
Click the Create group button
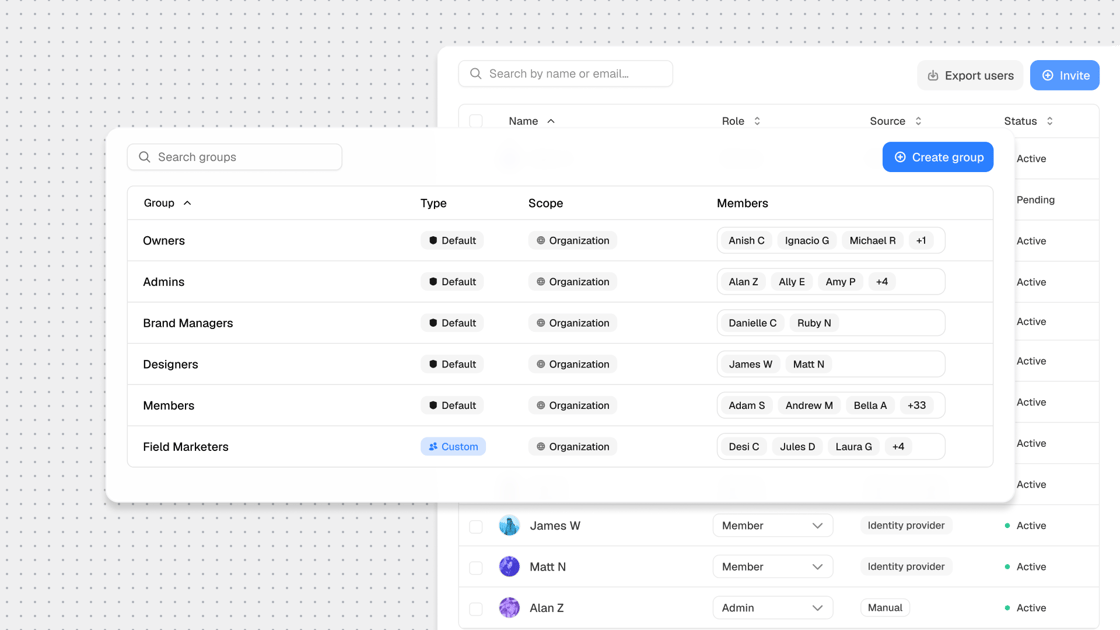click(938, 157)
